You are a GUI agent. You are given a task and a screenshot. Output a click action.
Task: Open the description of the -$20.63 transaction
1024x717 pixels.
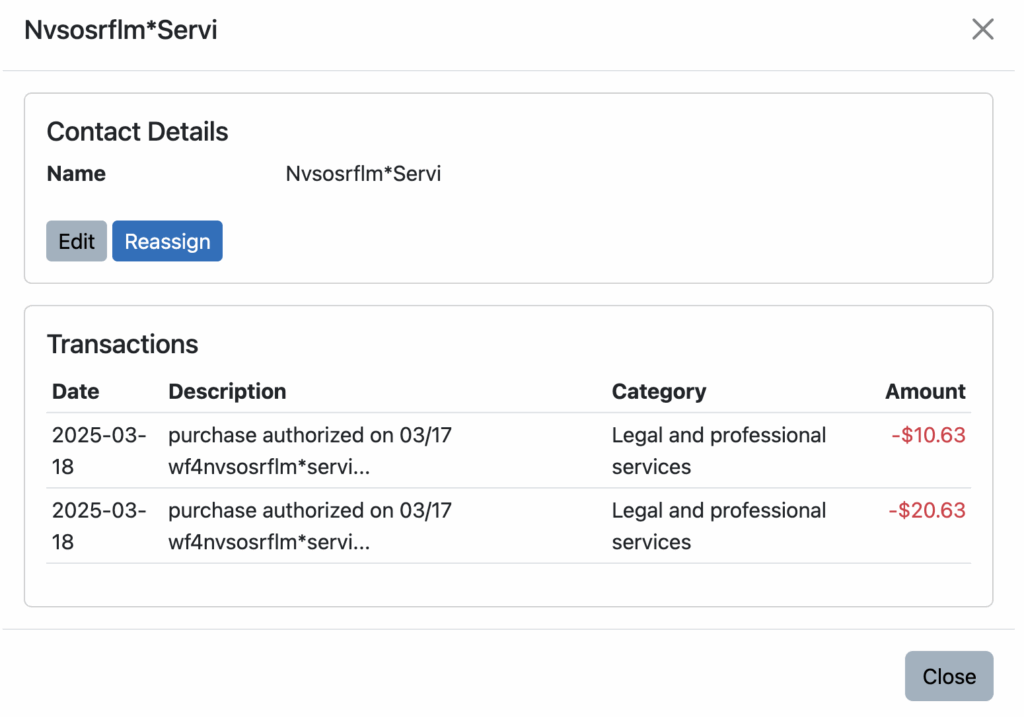(x=309, y=526)
